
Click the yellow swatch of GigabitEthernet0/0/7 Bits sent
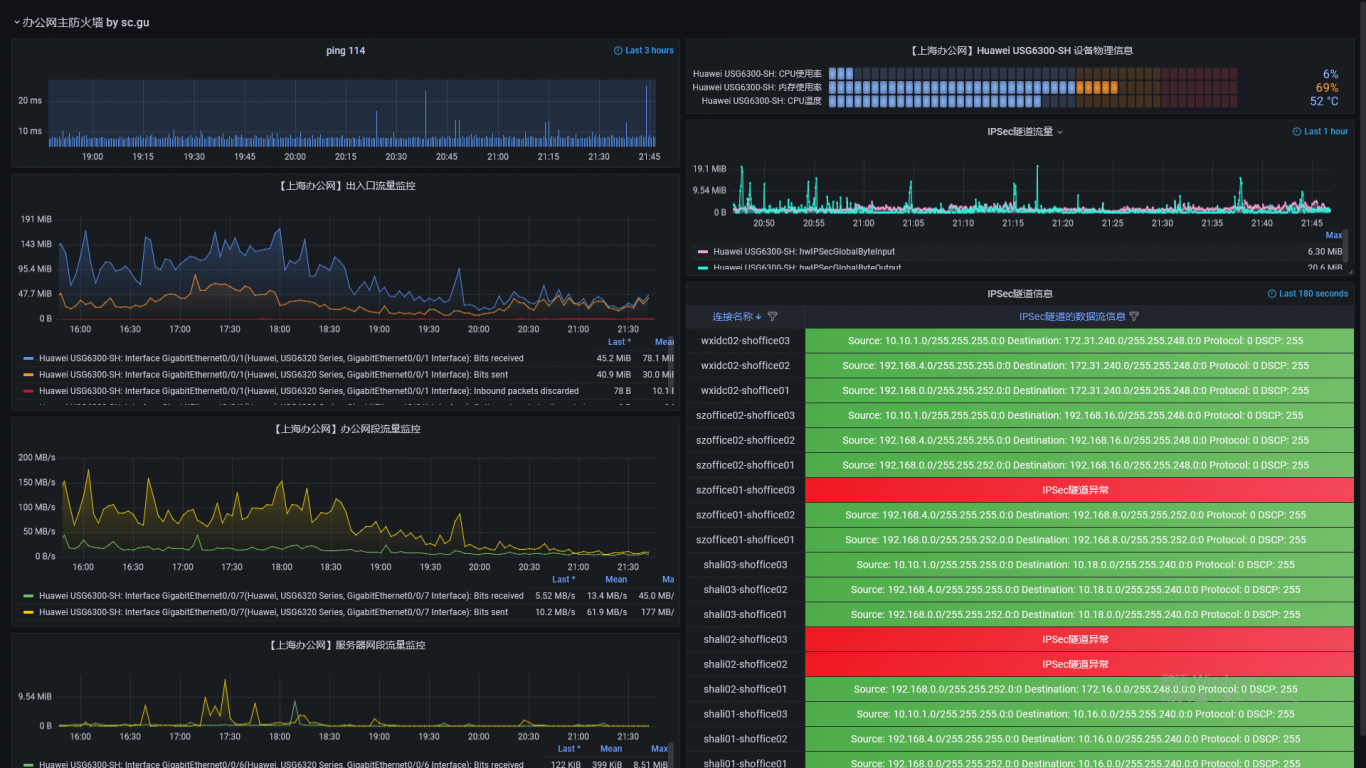point(28,612)
